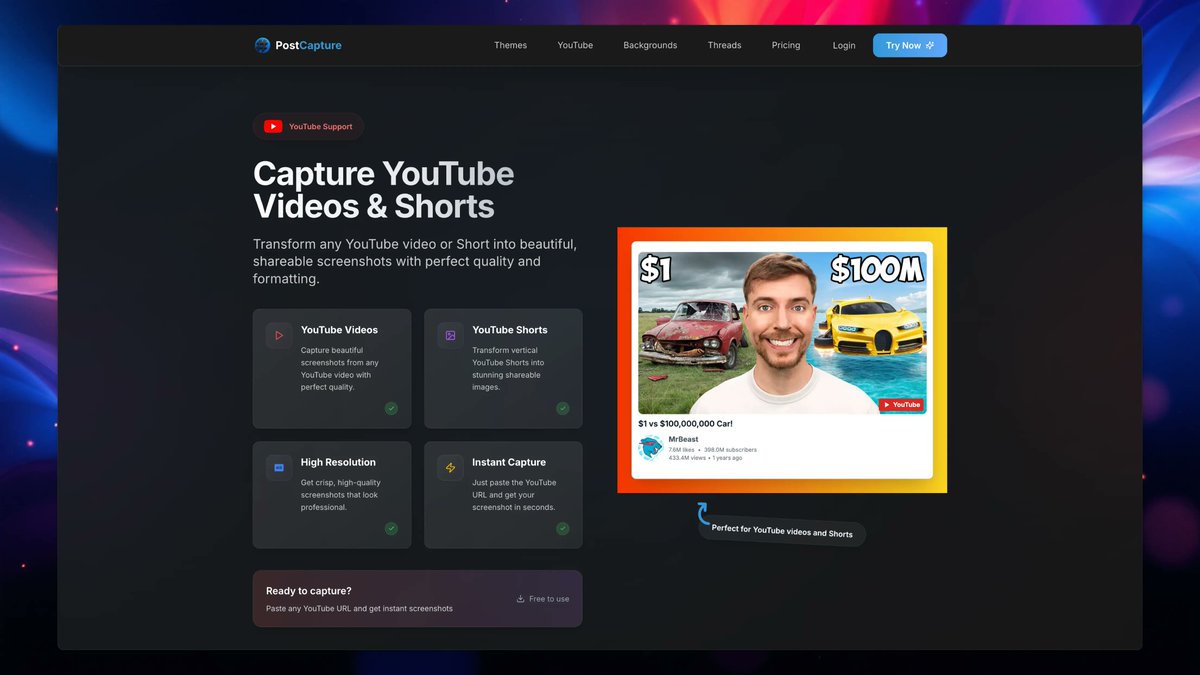Viewport: 1200px width, 675px height.
Task: Click the Perfect for YouTube videos and Shorts pill
Action: (x=782, y=531)
